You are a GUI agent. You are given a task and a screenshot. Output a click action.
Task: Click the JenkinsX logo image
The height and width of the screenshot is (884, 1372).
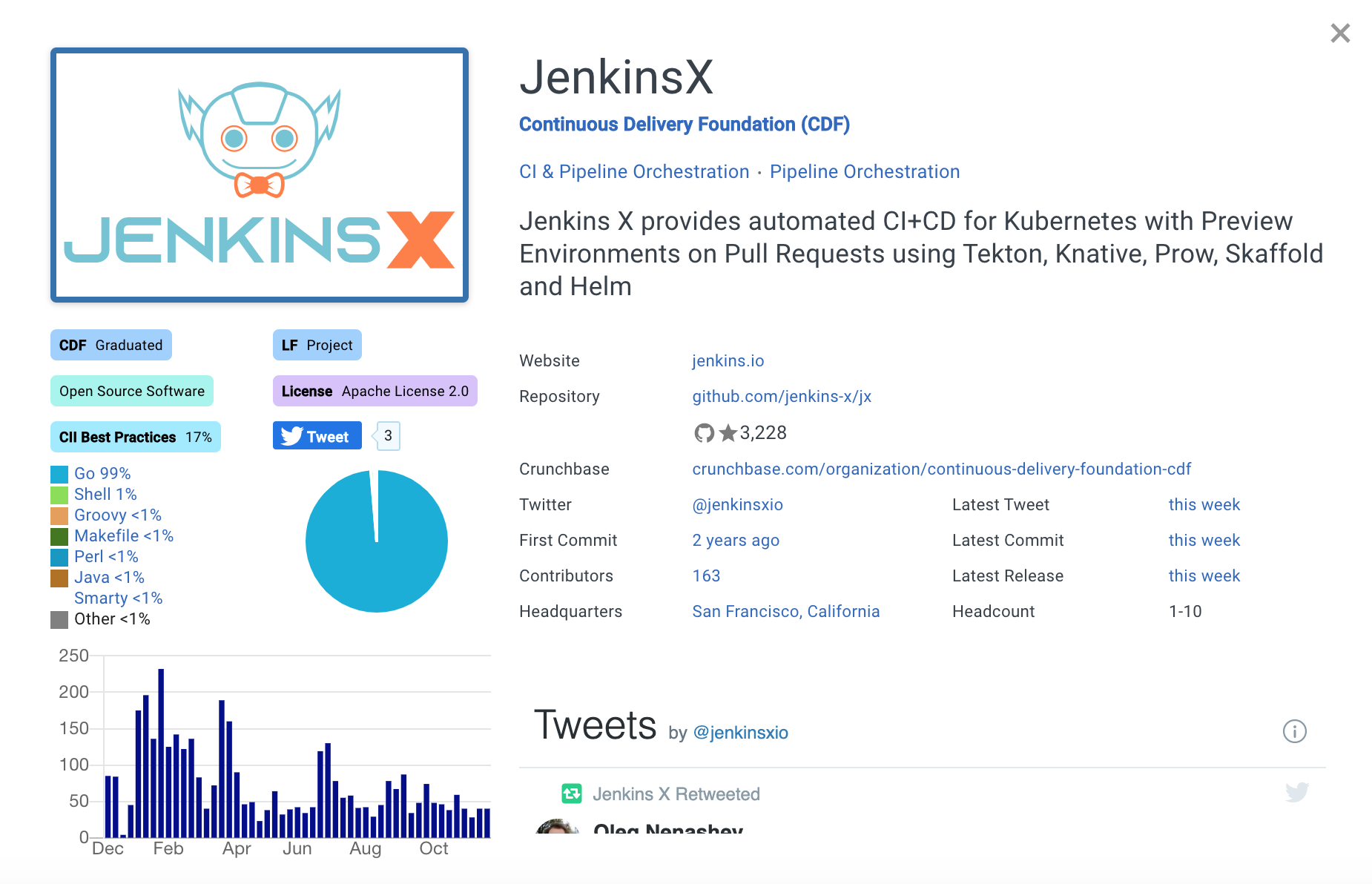260,175
